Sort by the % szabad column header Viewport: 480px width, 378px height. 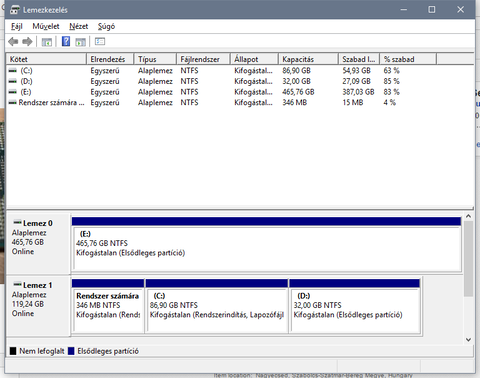408,59
